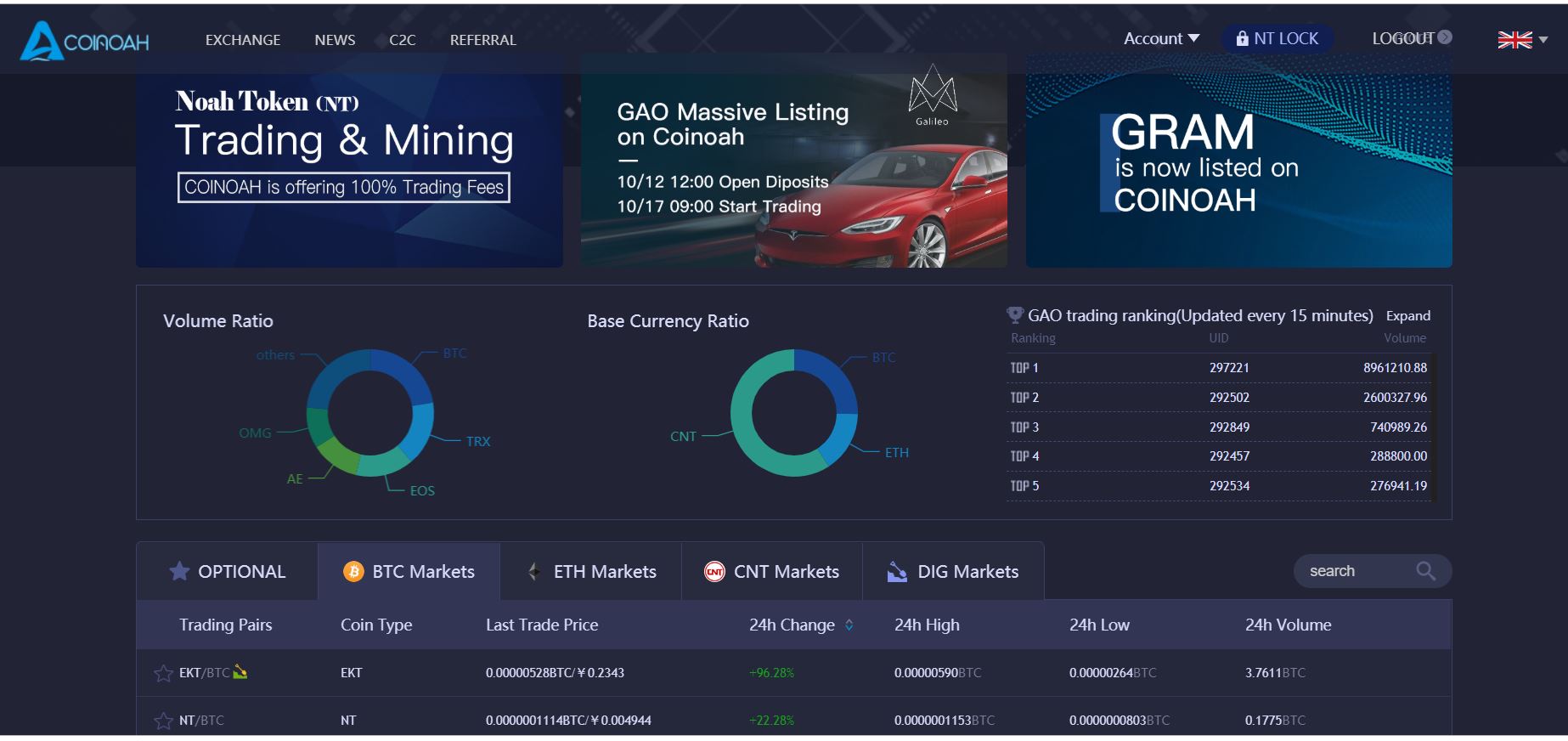This screenshot has width=1568, height=741.
Task: Click the ETH label in Base Currency Ratio
Action: 897,453
